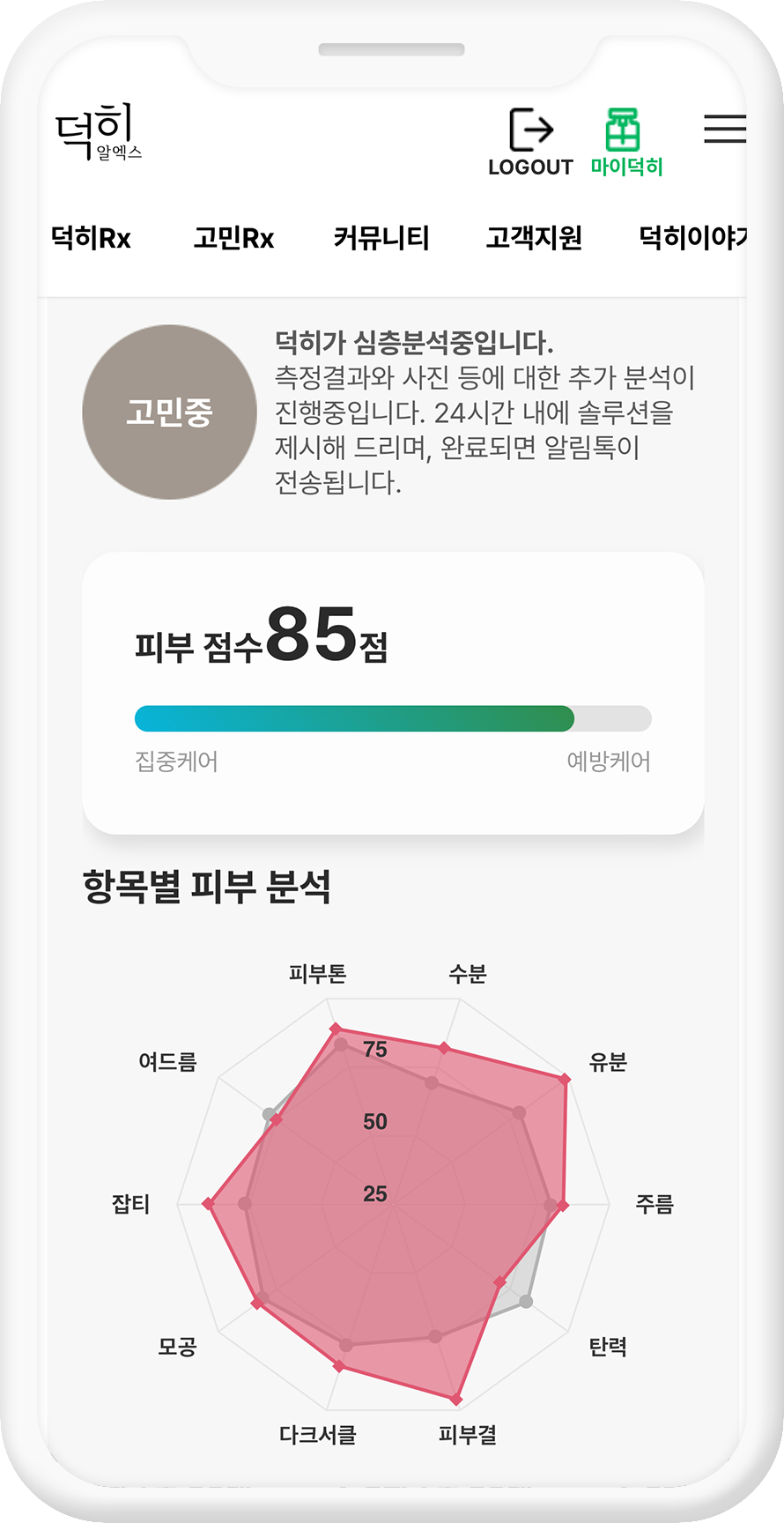
Task: Click the 피부결 data point on chart
Action: [x=456, y=1399]
